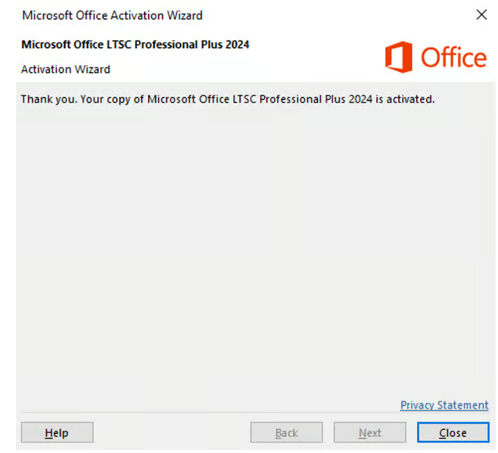498x453 pixels.
Task: Click the "Microsoft Office Activation Wizard" title bar text
Action: [x=112, y=15]
